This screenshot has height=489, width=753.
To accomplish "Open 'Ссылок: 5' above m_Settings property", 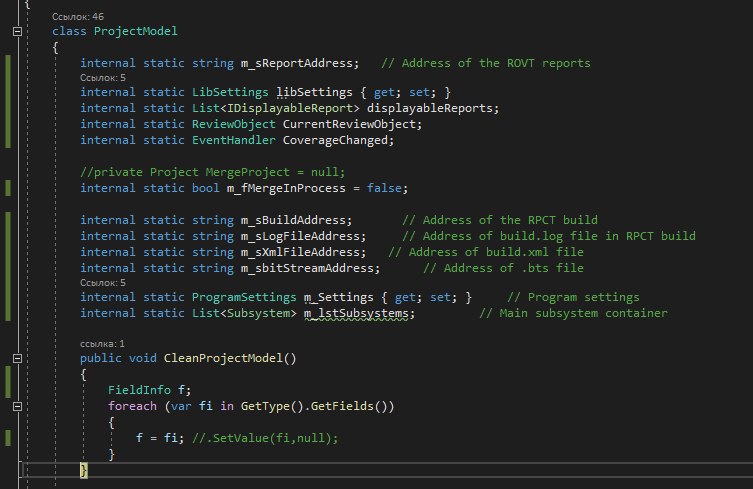I will 103,282.
